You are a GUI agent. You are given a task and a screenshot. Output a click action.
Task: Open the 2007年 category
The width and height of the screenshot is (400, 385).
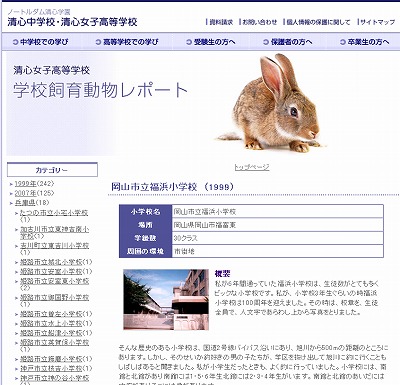click(x=25, y=193)
